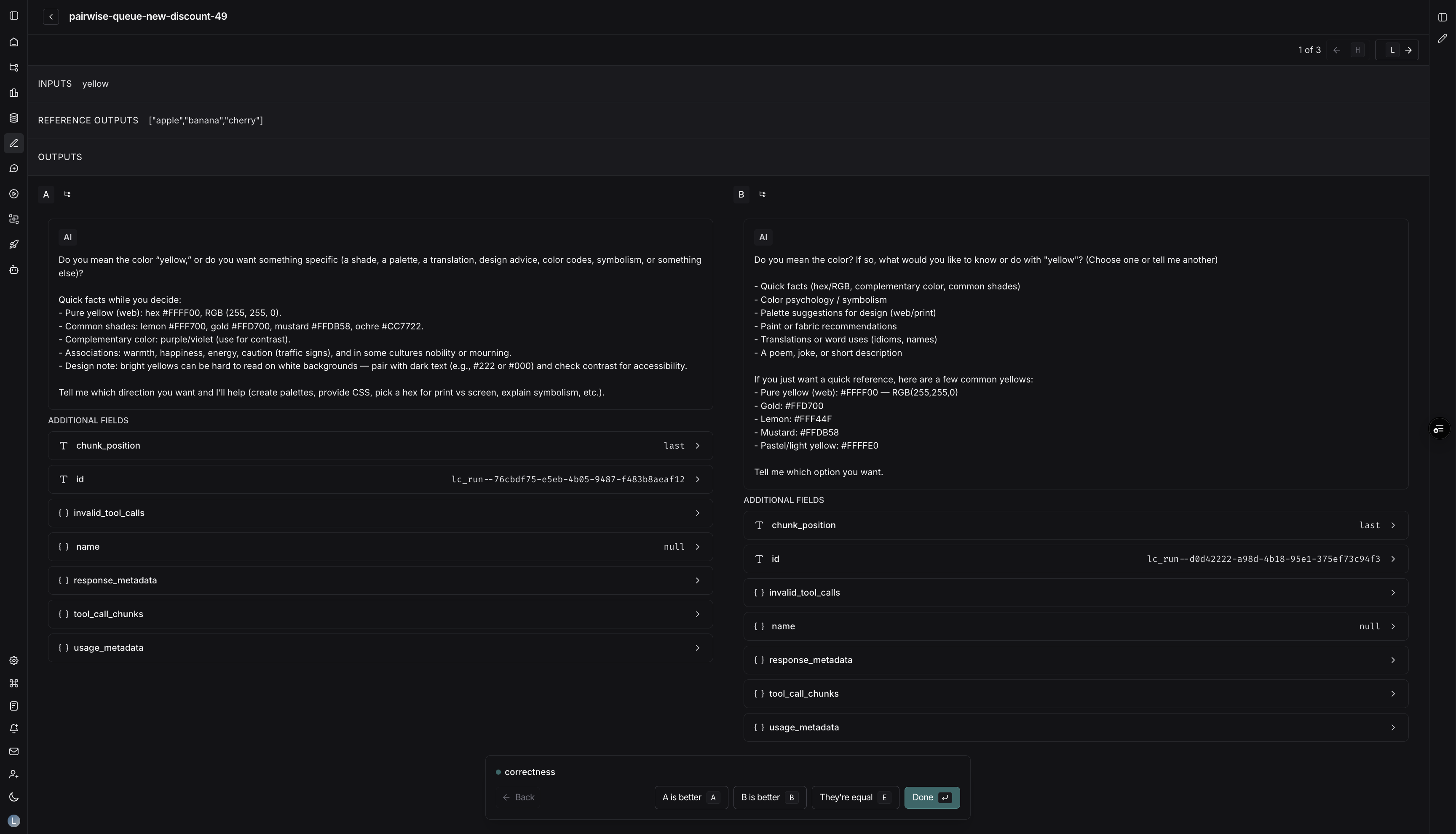The image size is (1456, 834).
Task: Open the Settings gear icon
Action: click(14, 660)
